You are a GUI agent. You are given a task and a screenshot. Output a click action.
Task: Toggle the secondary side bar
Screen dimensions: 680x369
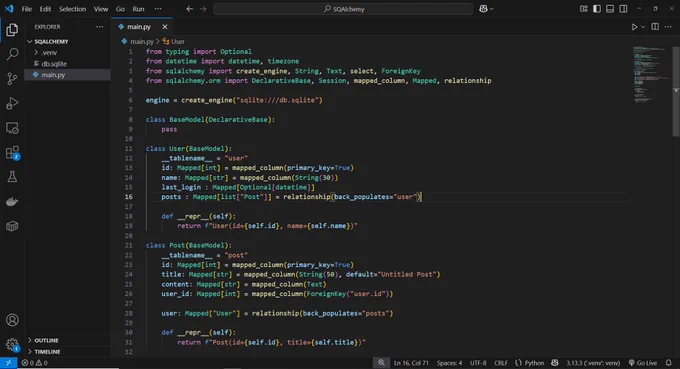point(623,9)
